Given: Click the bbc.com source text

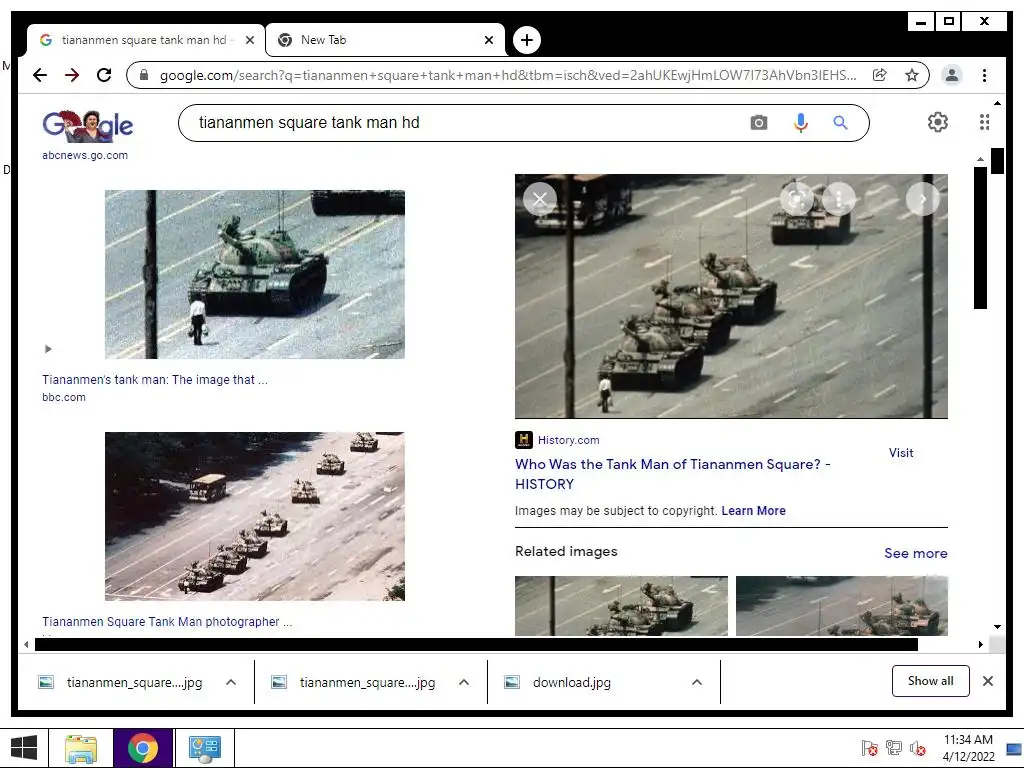Looking at the screenshot, I should (x=64, y=397).
